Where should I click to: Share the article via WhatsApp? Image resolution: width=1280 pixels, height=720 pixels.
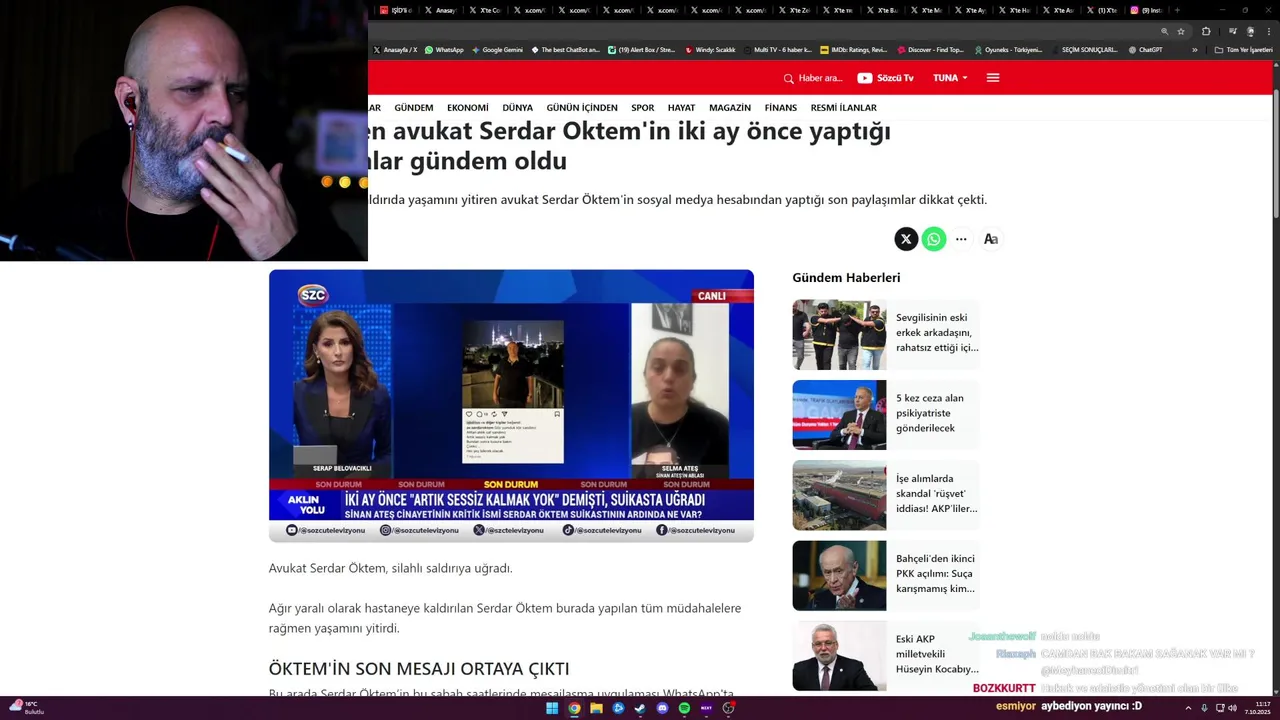[934, 239]
